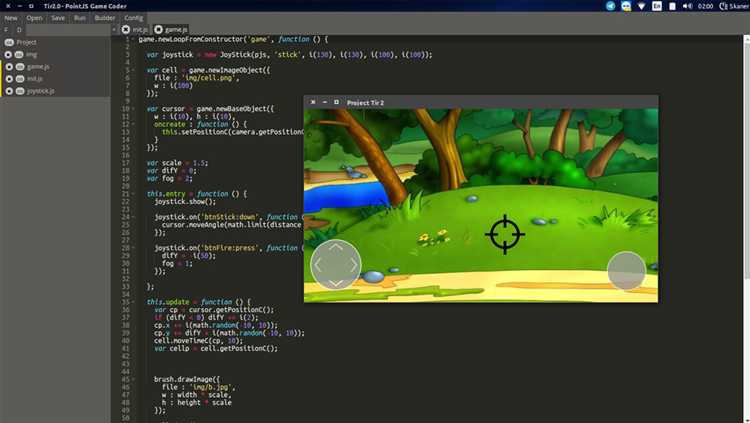
Task: Select init.js in the project tree
Action: 34,78
